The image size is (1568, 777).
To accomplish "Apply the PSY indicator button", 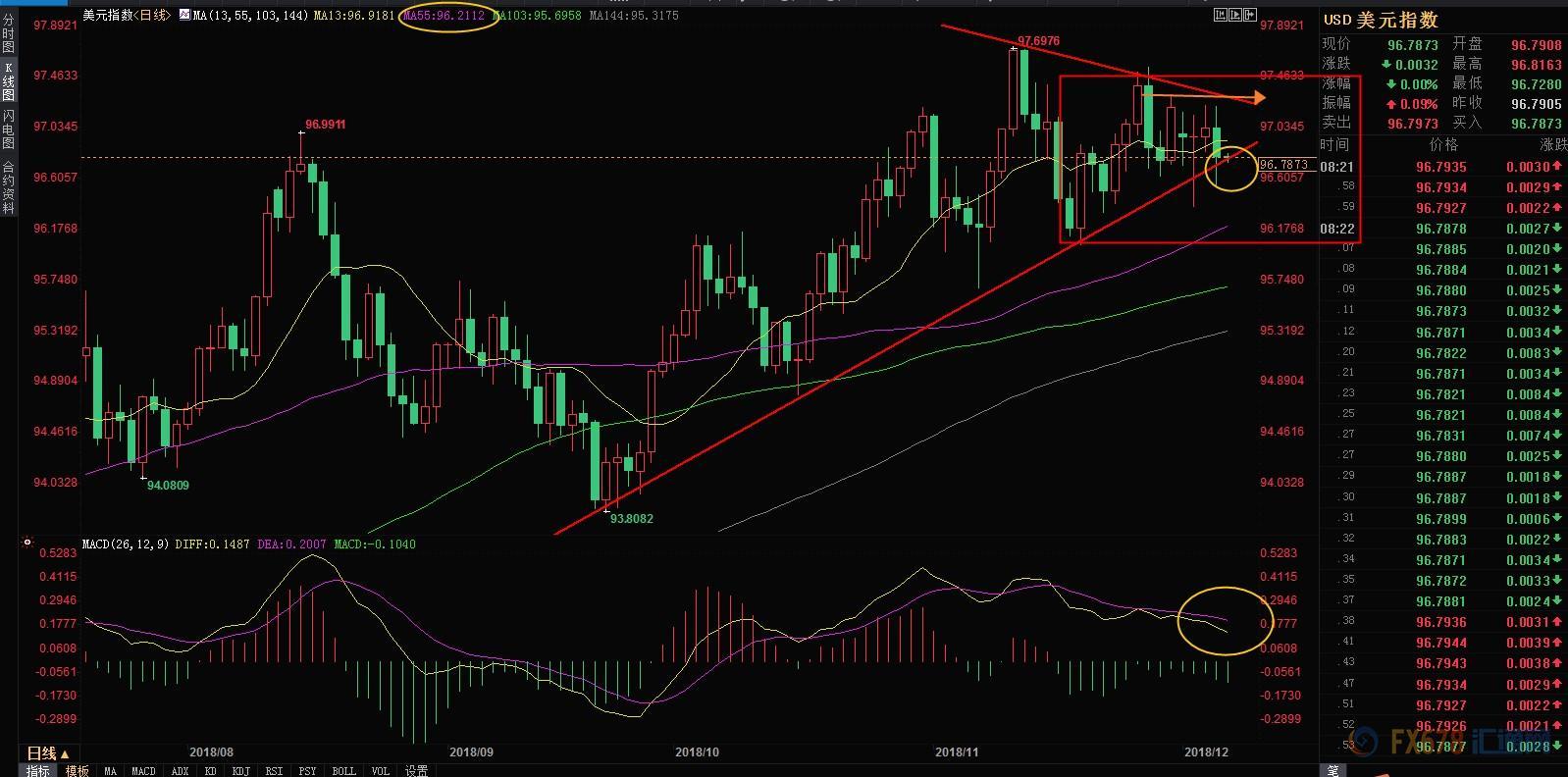I will coord(307,770).
